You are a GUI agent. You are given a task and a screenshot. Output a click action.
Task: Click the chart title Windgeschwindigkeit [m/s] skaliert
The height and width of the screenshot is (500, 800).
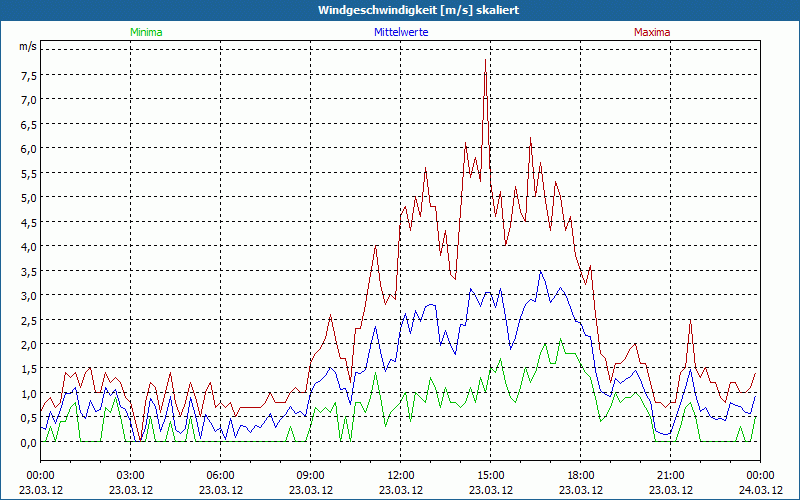[x=418, y=10]
